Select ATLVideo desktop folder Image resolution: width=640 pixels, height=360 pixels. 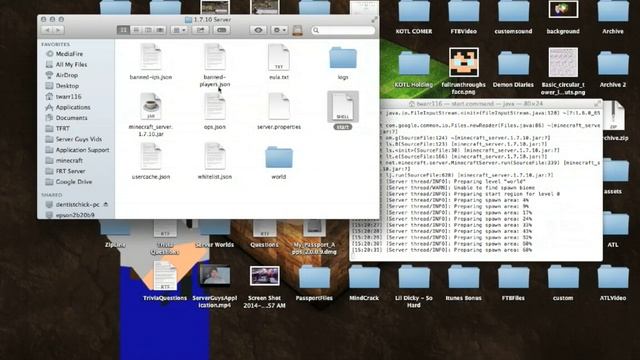613,277
